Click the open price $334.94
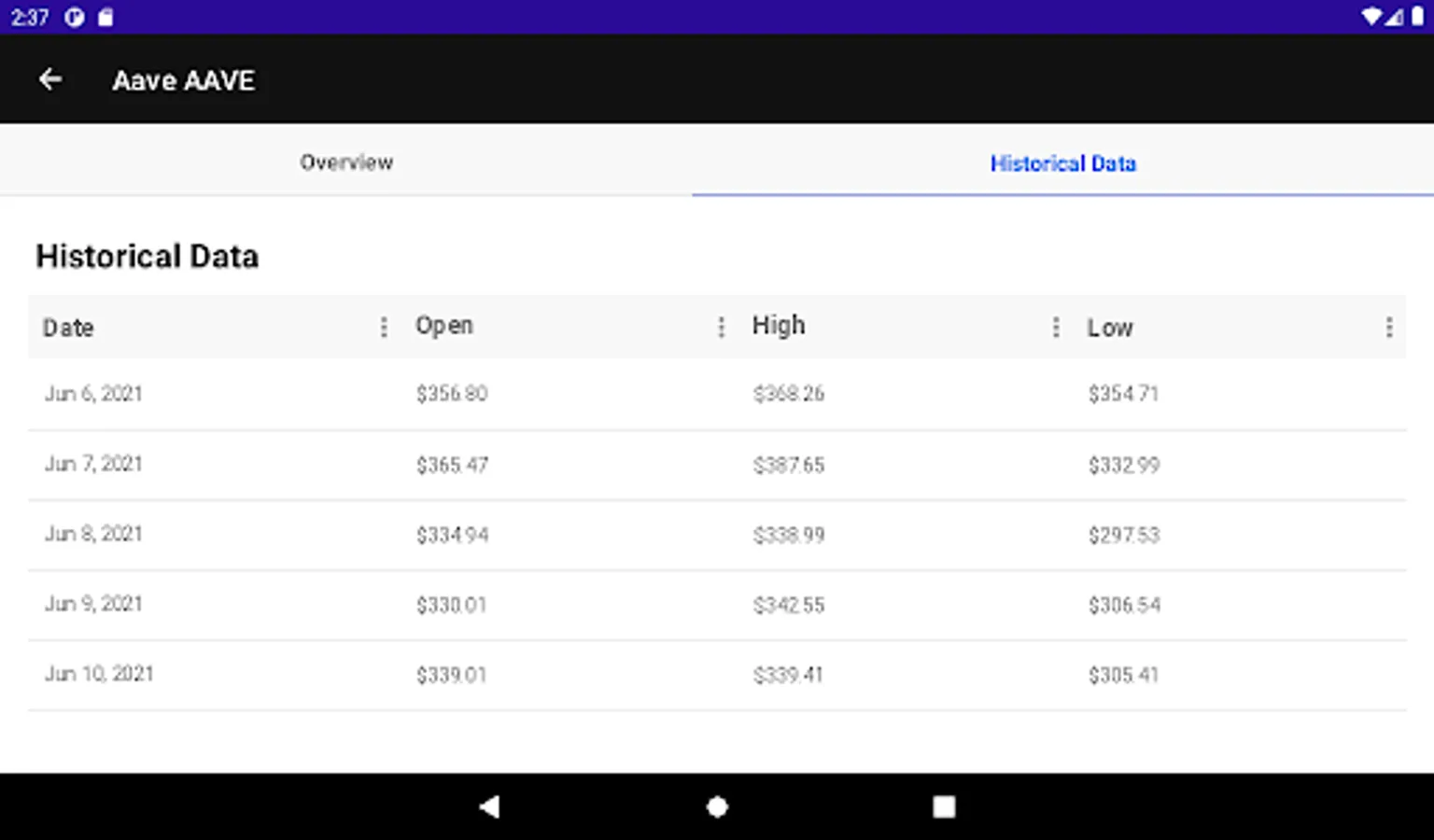 tap(452, 535)
